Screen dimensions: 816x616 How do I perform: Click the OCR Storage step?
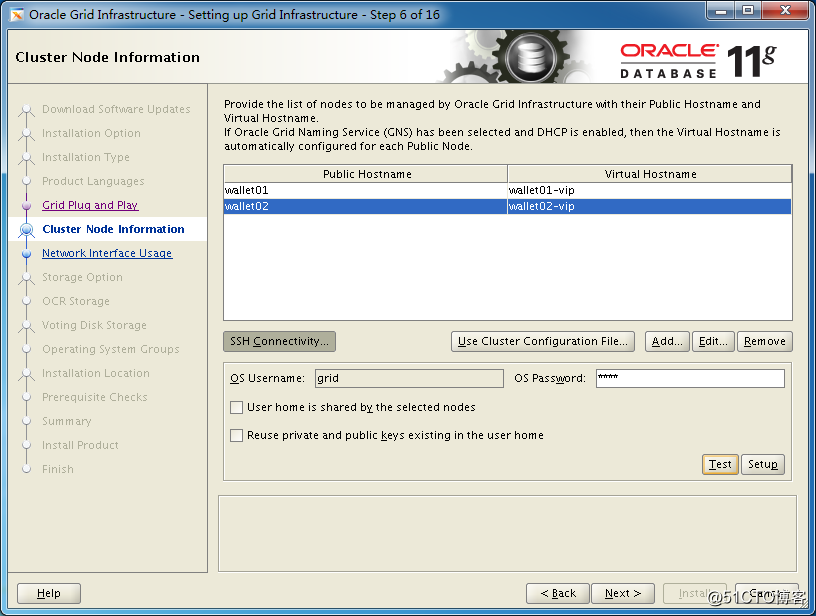point(76,301)
